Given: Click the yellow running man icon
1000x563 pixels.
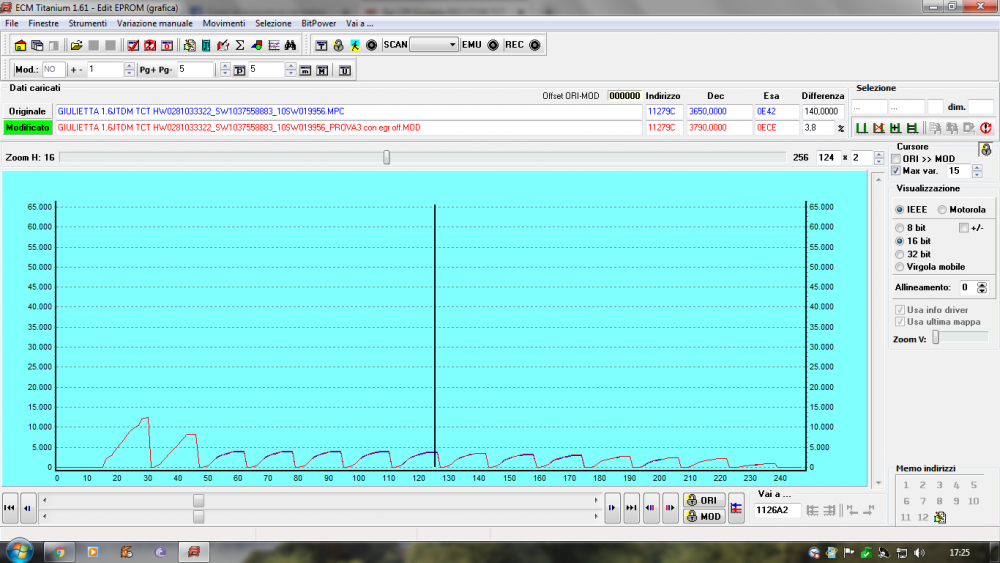Looking at the screenshot, I should pos(355,45).
